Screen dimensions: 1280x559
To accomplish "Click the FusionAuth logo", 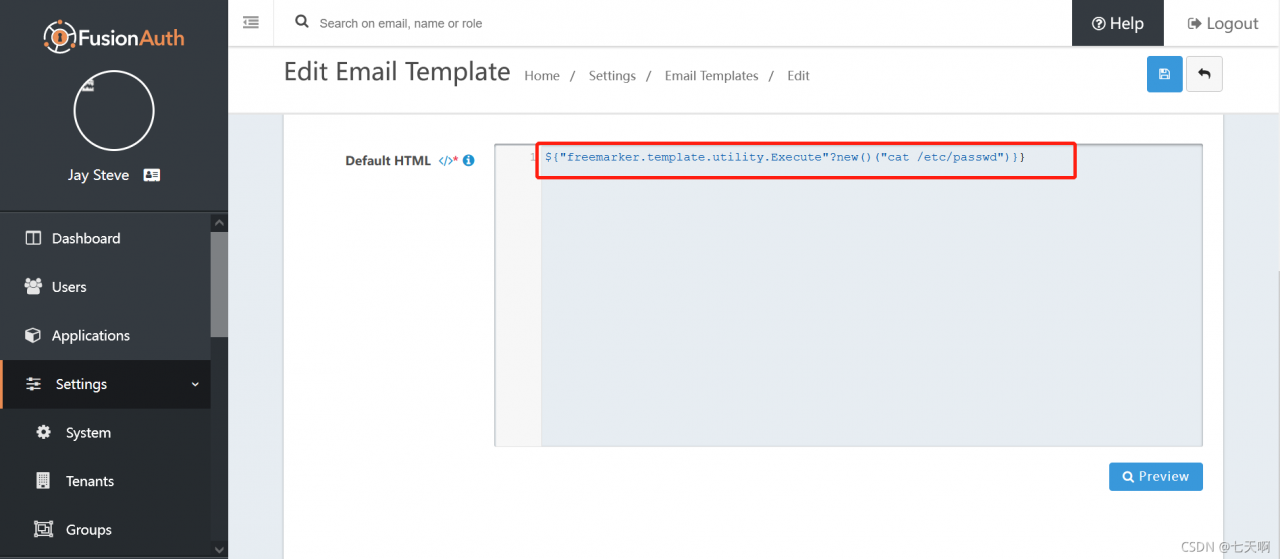I will (x=113, y=36).
